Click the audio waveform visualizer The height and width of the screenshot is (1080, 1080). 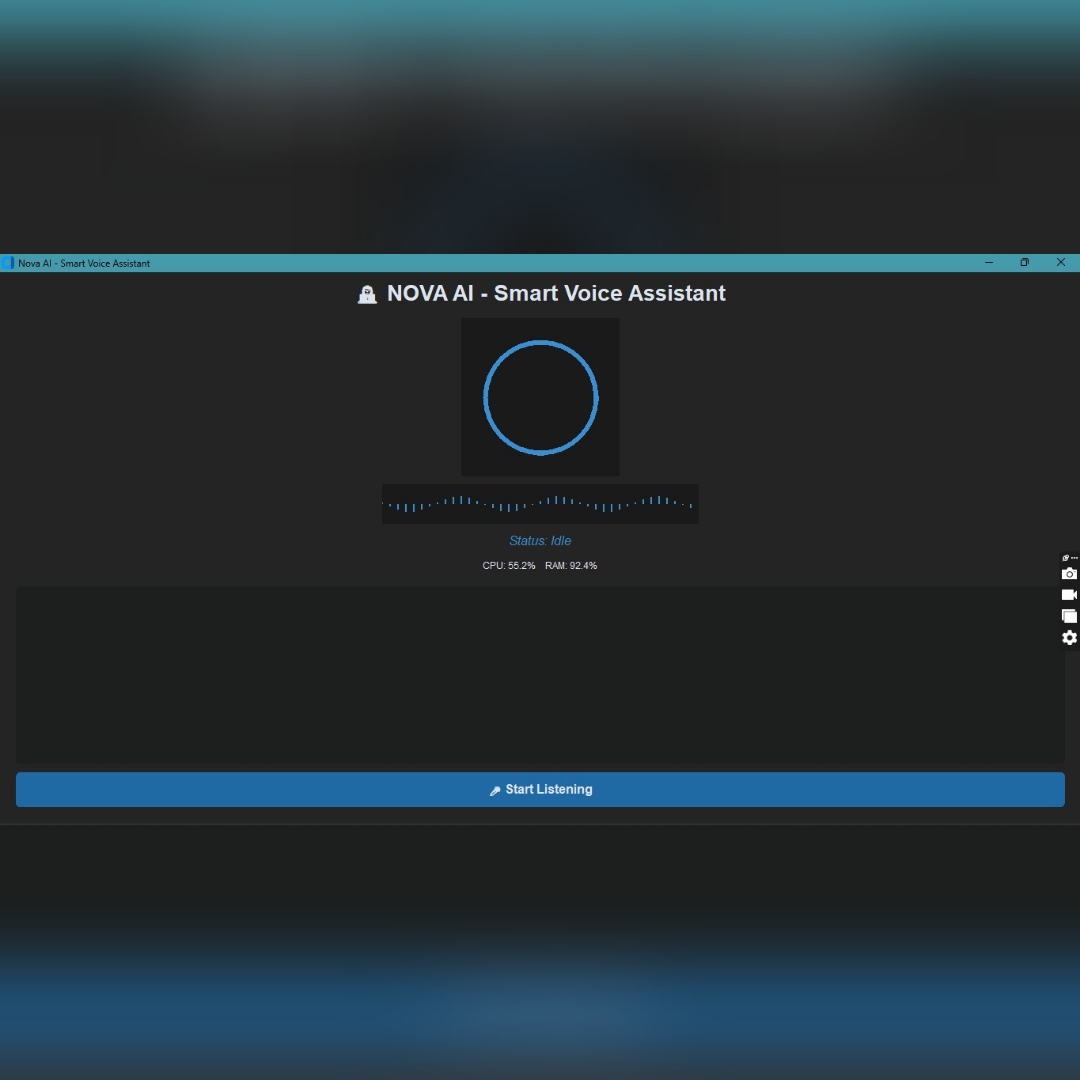point(540,504)
